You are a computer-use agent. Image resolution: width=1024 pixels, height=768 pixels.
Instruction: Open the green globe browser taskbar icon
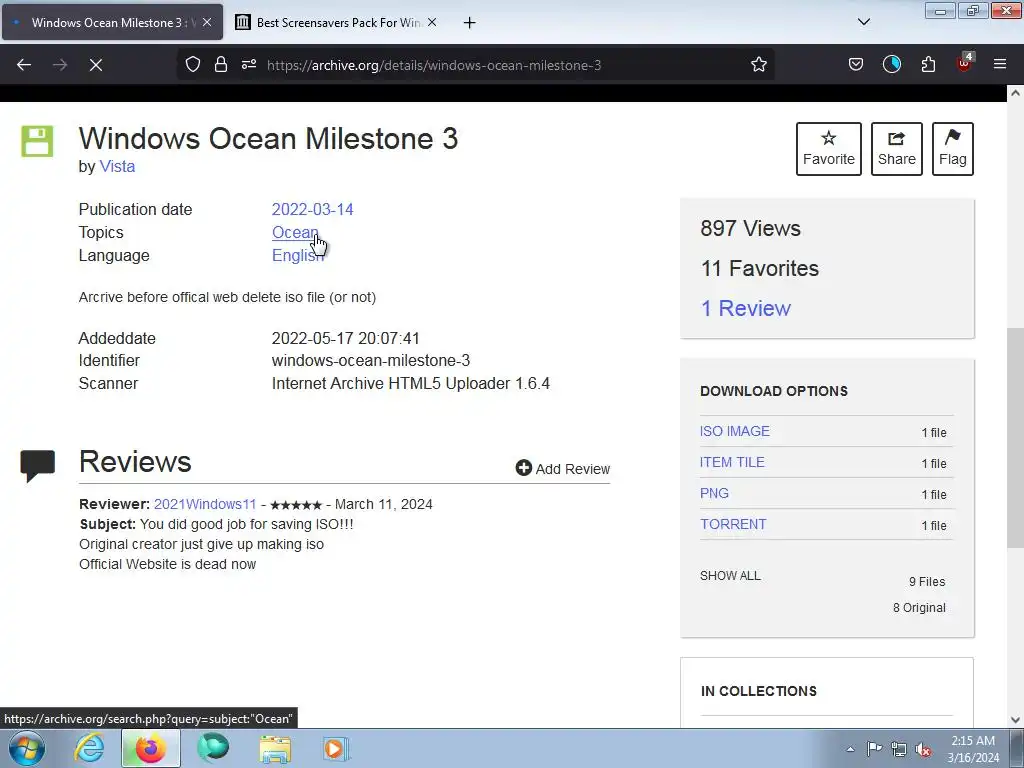coord(213,748)
